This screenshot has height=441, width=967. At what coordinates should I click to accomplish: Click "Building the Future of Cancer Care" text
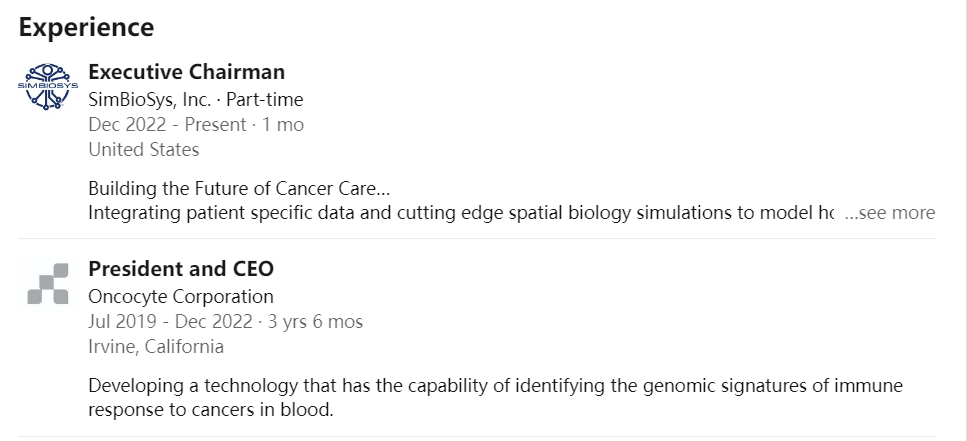point(239,188)
